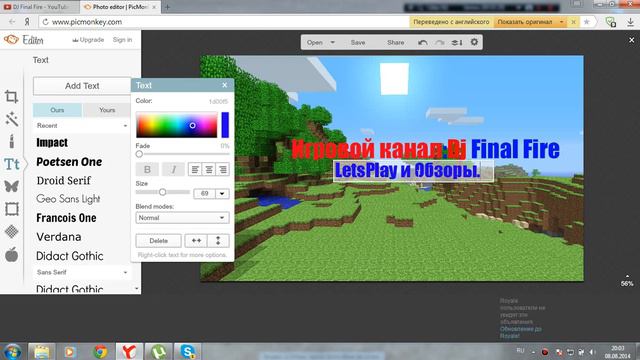Expand the Open dropdown arrow
The height and width of the screenshot is (360, 640).
[333, 42]
